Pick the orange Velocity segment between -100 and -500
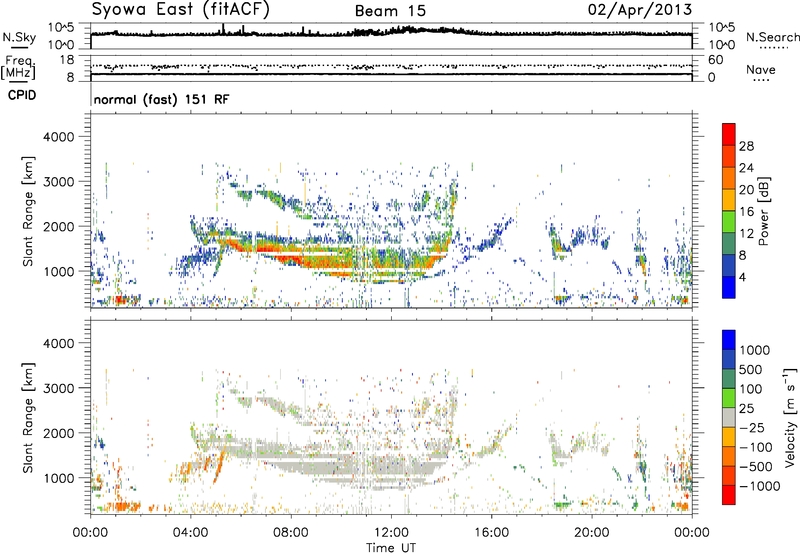Viewport: 800px width, 554px height. pyautogui.click(x=729, y=456)
